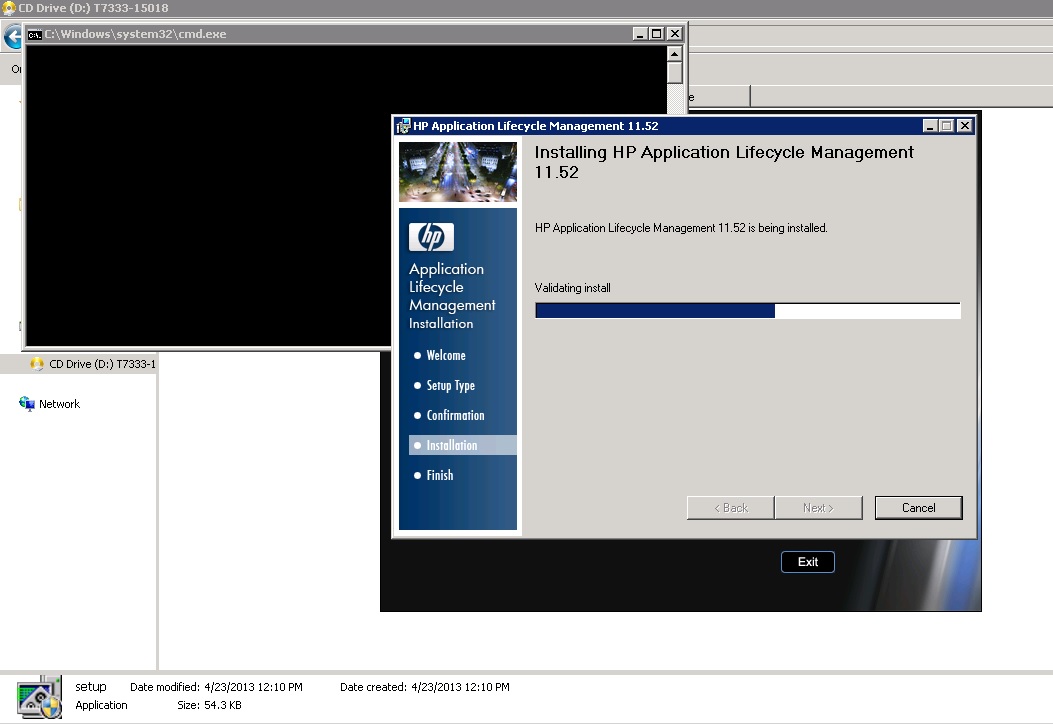Select the highlighted Installation step

click(463, 445)
